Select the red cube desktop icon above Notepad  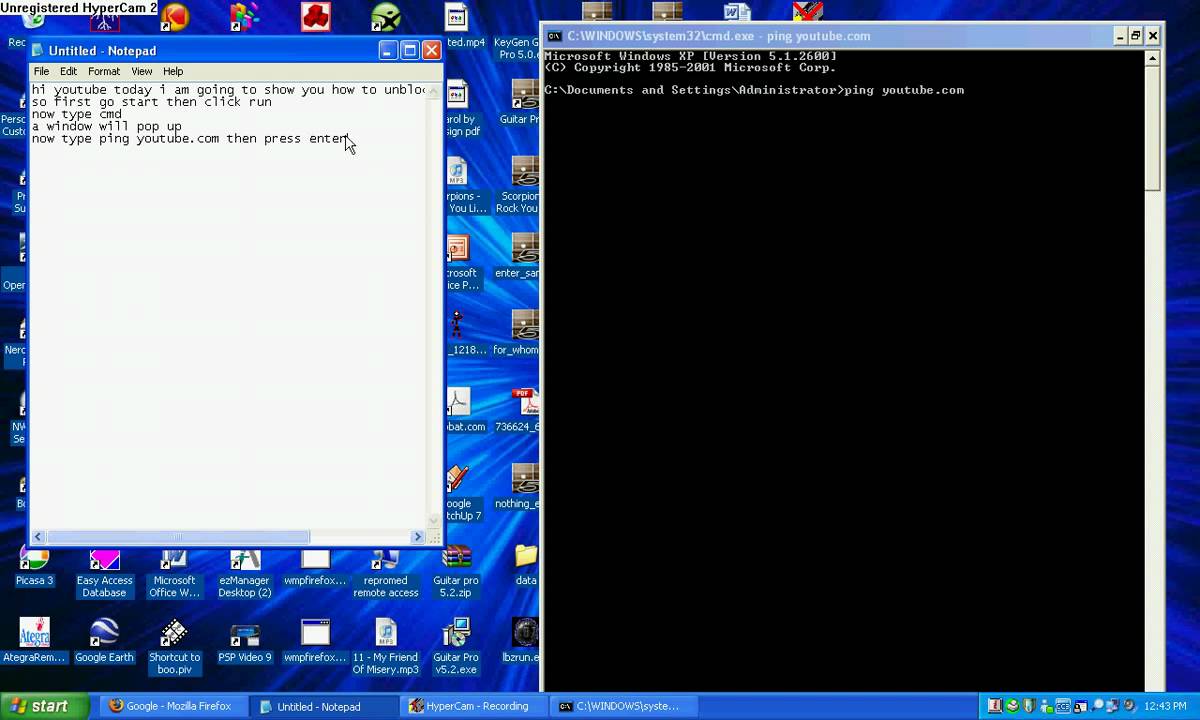[x=316, y=17]
